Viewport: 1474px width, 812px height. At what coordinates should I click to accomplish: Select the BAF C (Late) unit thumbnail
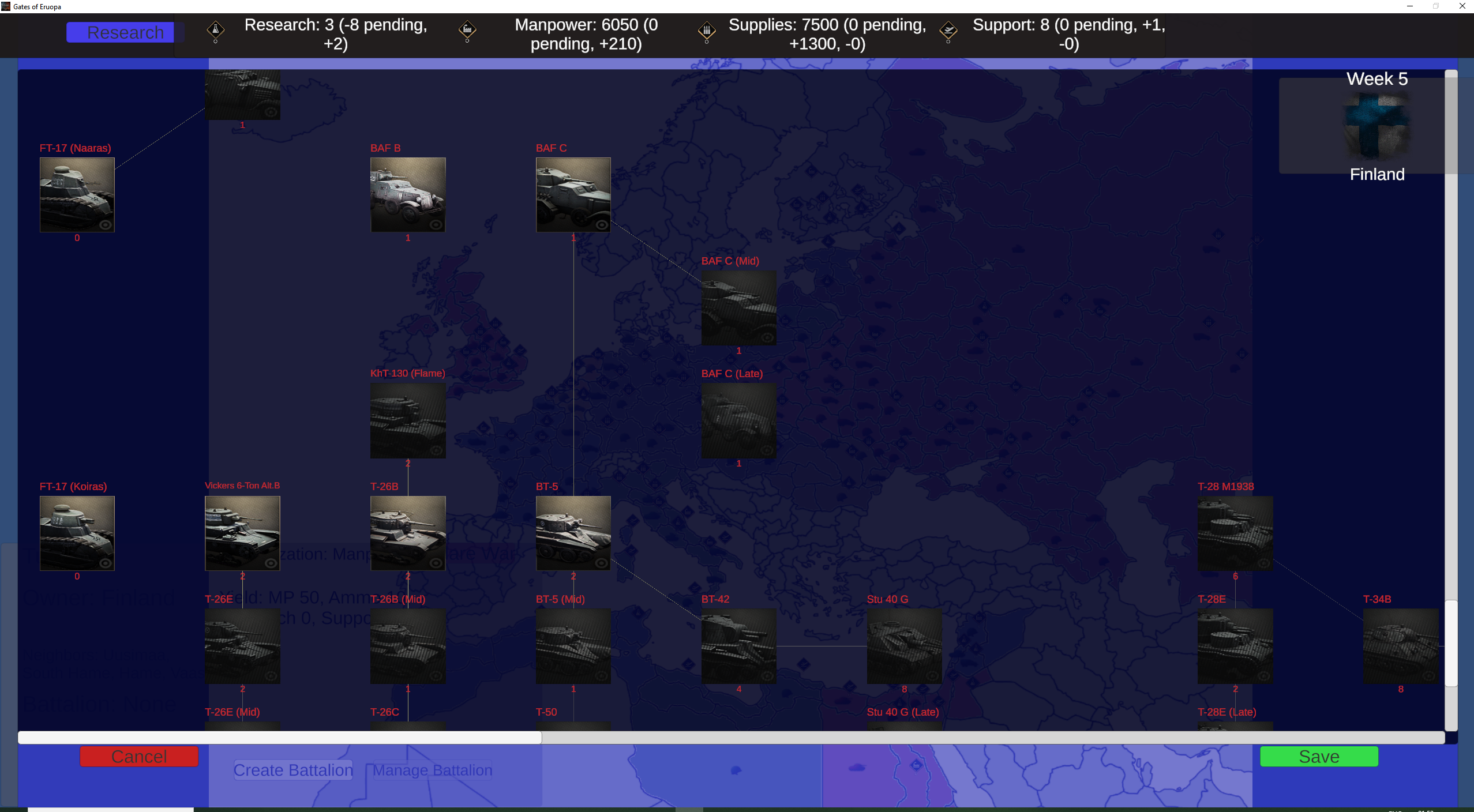[x=739, y=420]
